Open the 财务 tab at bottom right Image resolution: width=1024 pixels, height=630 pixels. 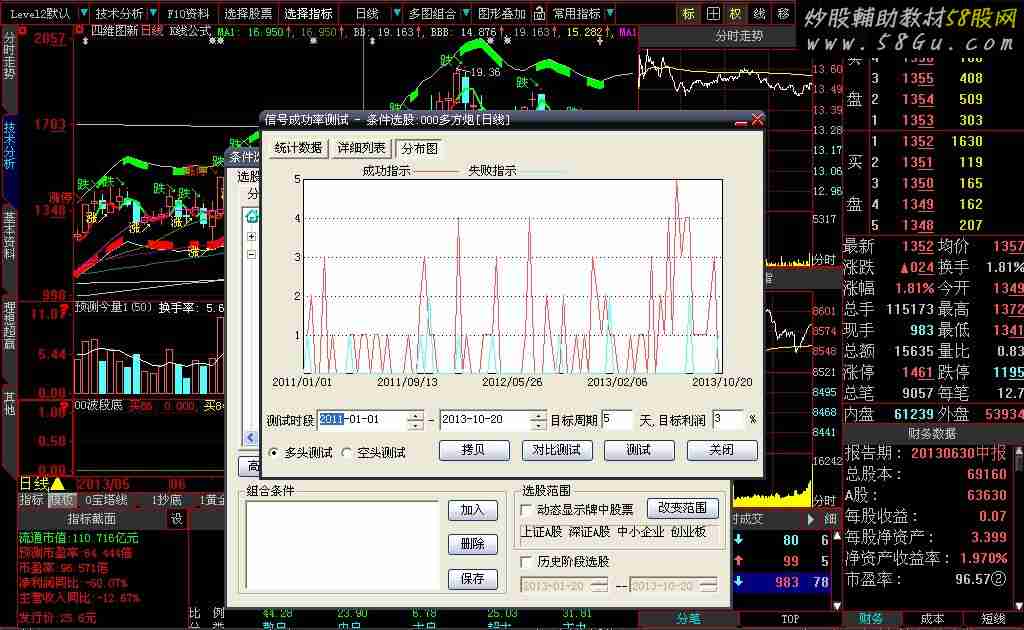(x=871, y=619)
